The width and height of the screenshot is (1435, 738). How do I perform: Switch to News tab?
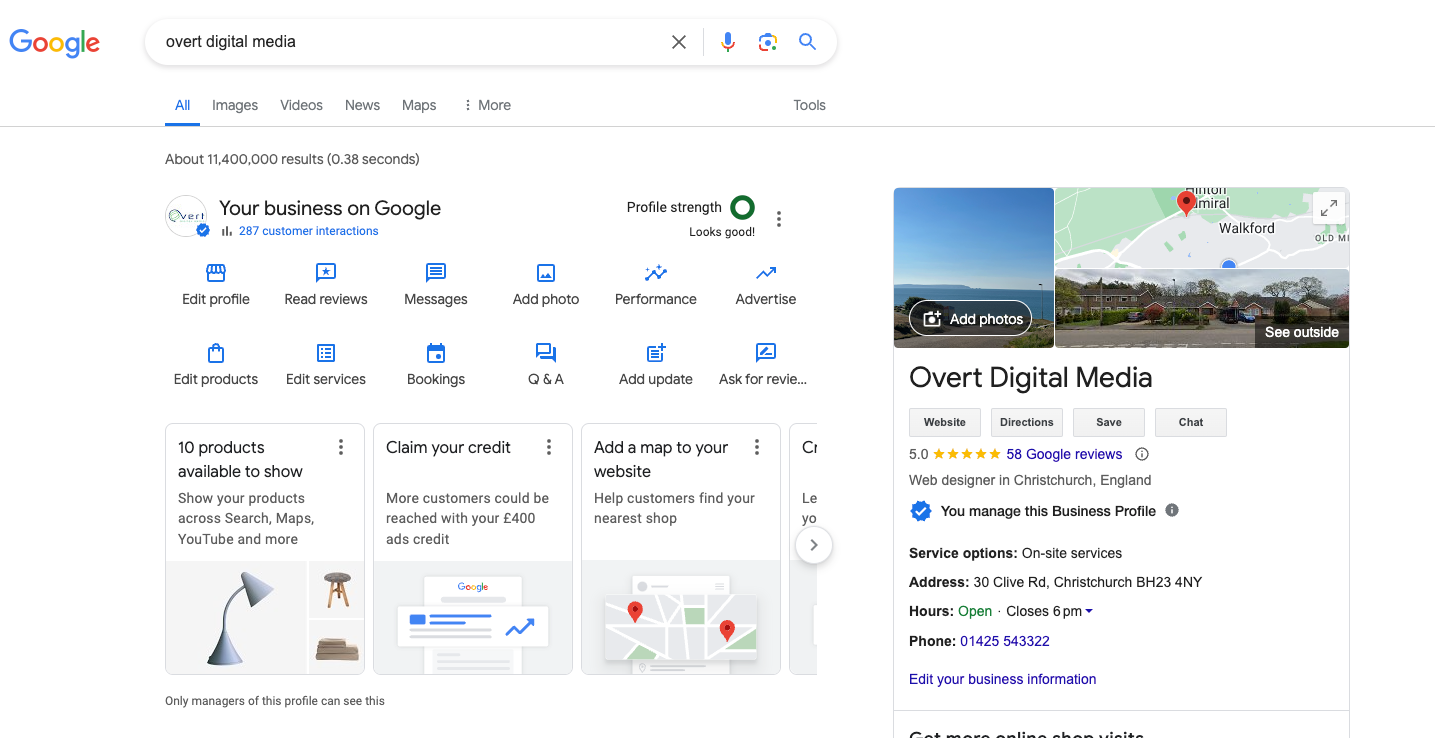tap(362, 105)
